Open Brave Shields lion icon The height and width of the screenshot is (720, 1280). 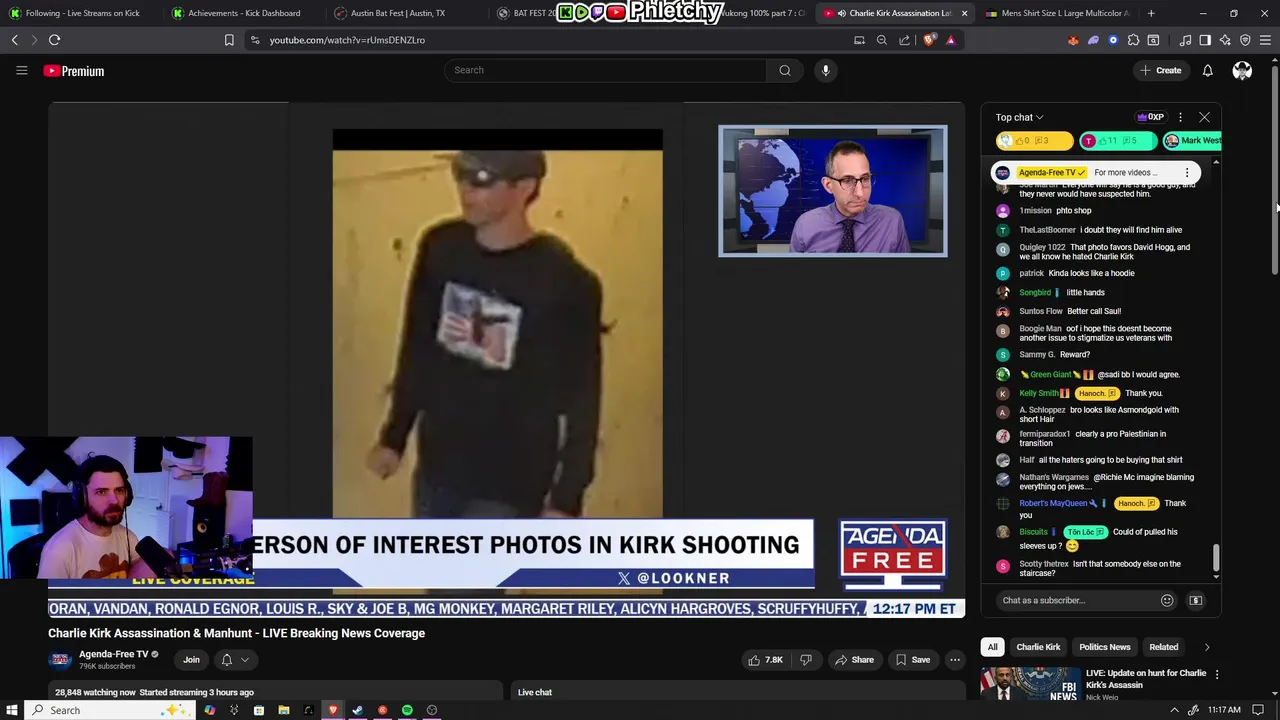(930, 40)
